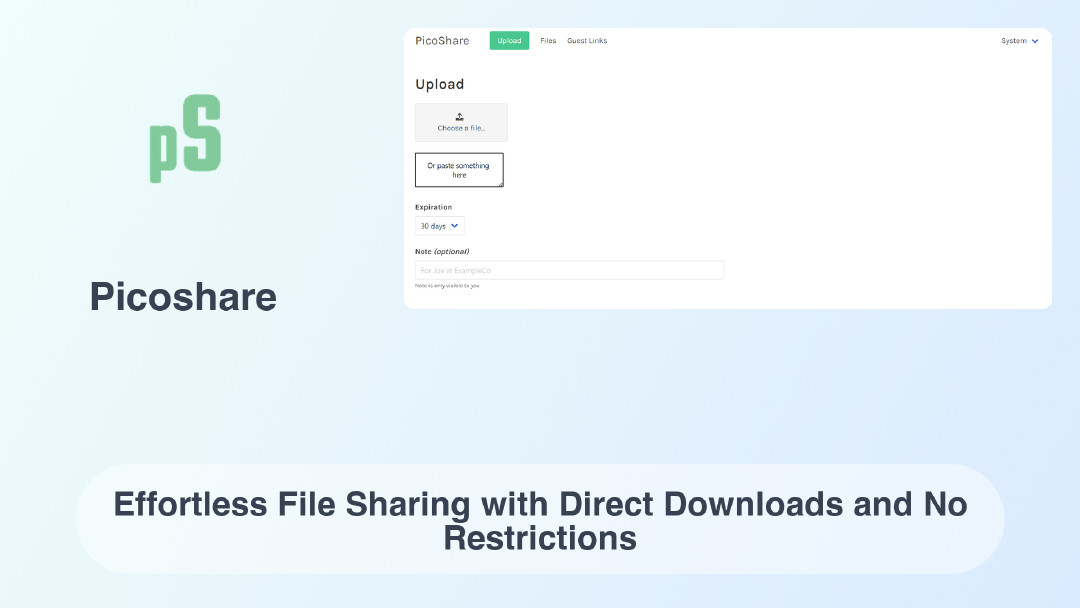This screenshot has height=608, width=1080.
Task: Click the Upload page heading
Action: coord(439,84)
